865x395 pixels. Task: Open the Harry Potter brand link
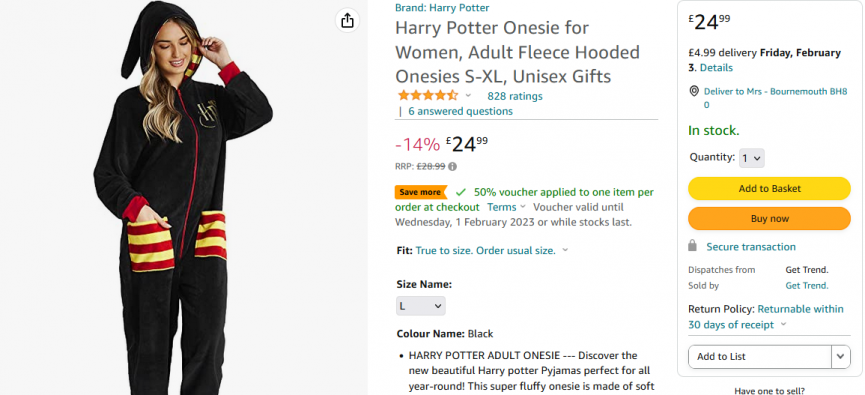tap(442, 8)
